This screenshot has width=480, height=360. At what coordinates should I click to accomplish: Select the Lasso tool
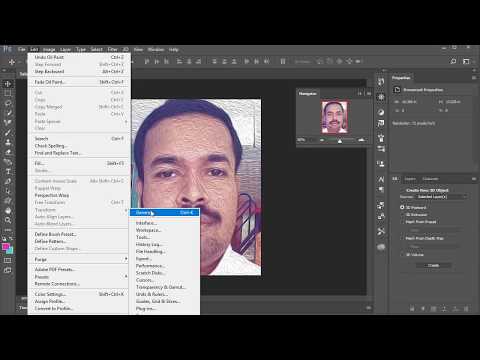pyautogui.click(x=8, y=103)
